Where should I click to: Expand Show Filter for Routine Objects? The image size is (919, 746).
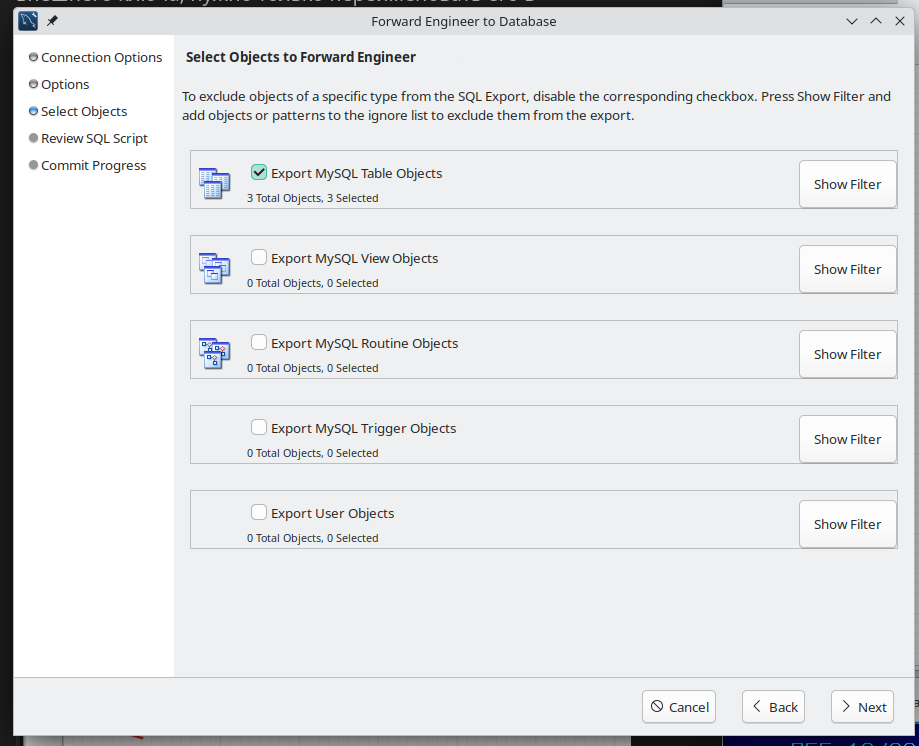click(847, 354)
